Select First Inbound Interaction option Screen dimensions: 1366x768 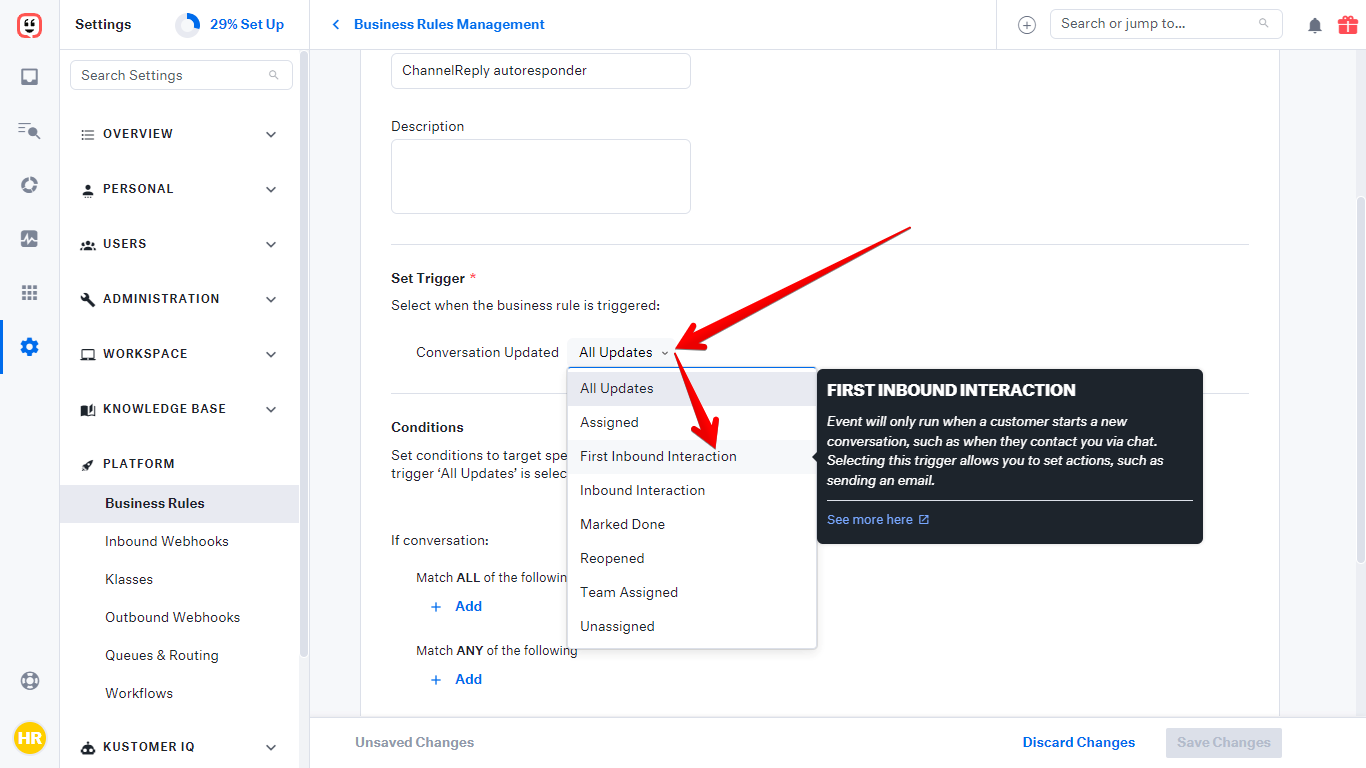[692, 456]
